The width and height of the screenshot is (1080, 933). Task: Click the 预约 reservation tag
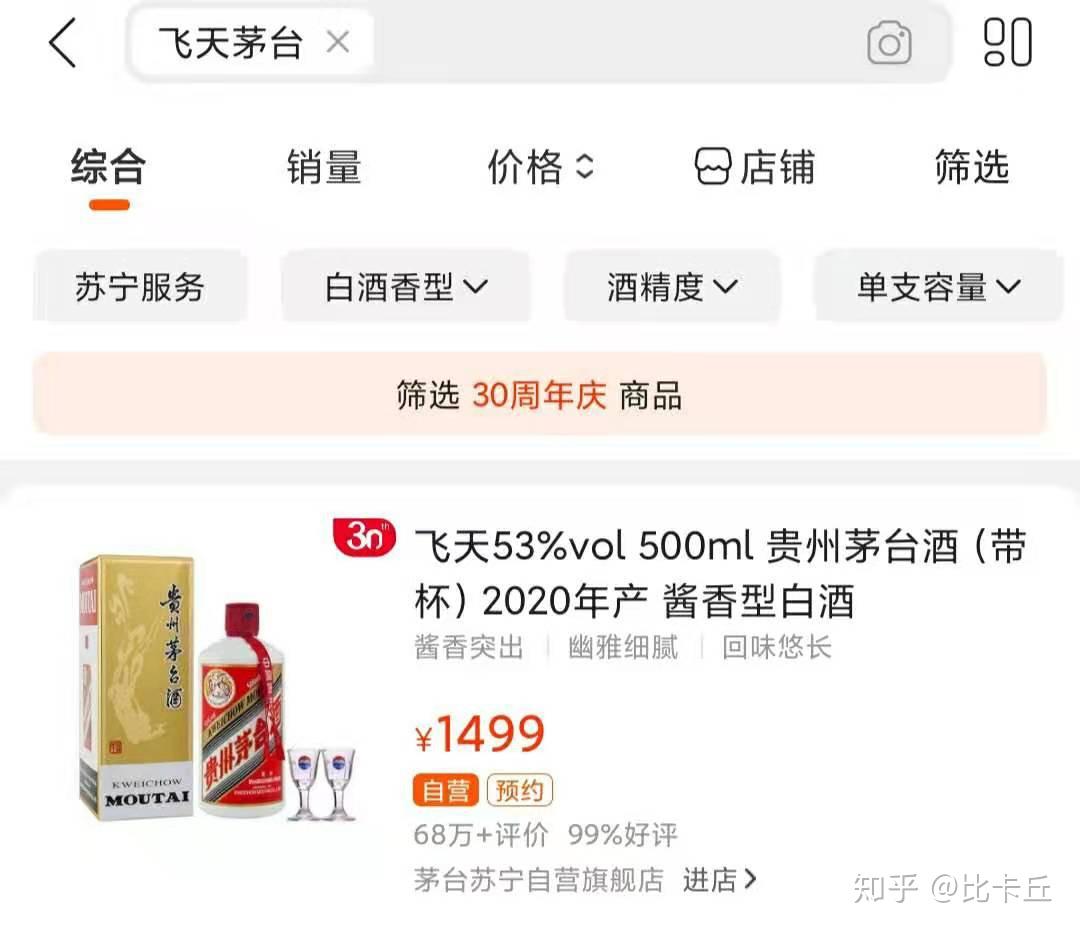pos(519,790)
